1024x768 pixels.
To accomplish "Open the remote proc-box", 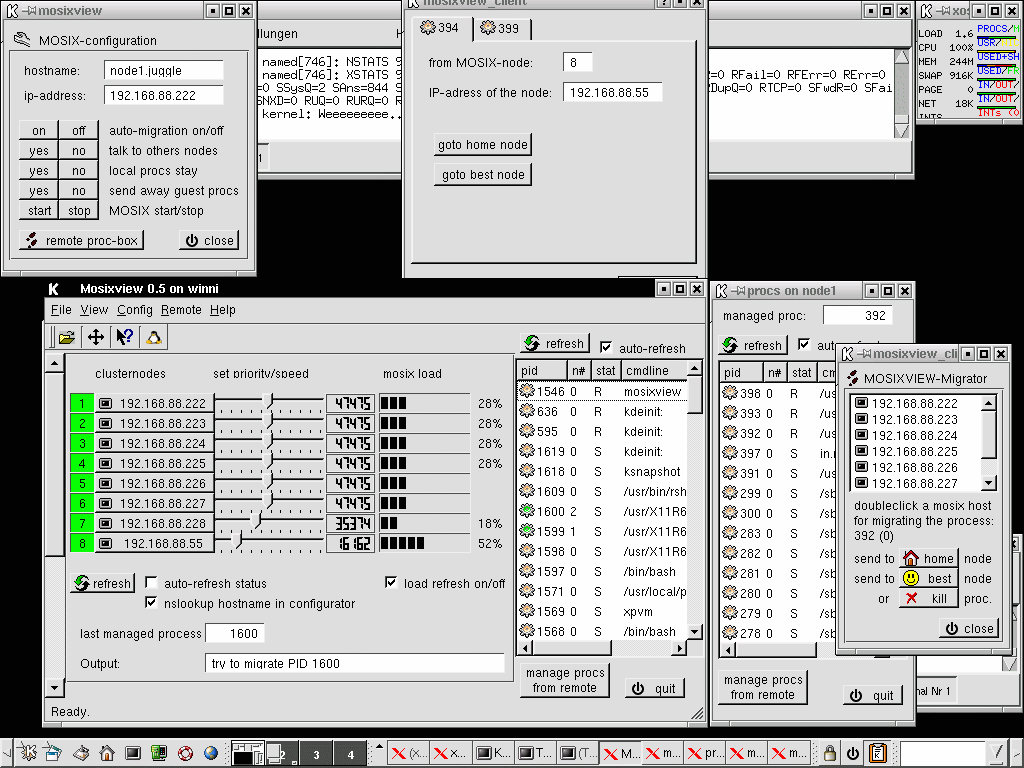I will coord(82,240).
